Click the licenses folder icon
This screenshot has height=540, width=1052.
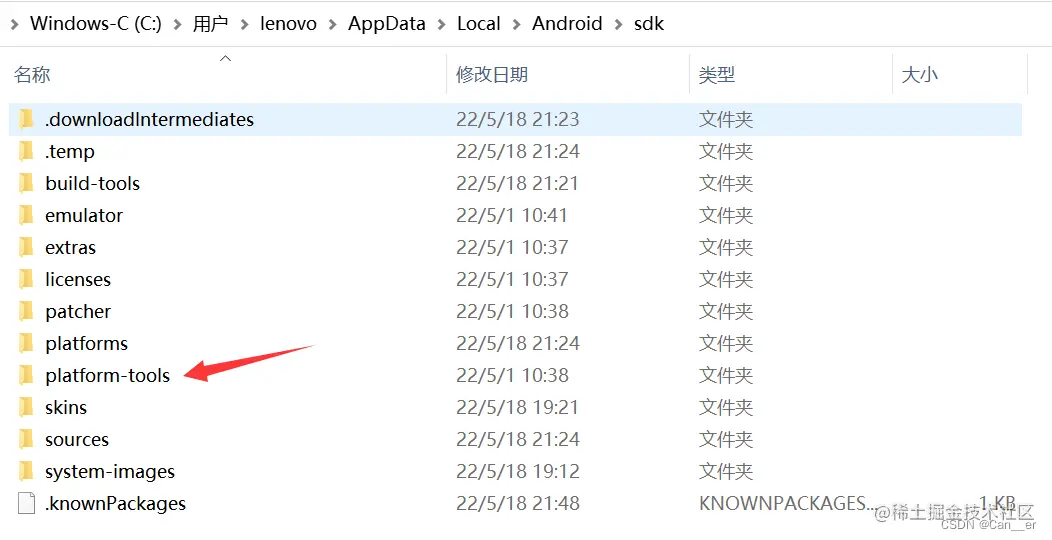click(26, 279)
